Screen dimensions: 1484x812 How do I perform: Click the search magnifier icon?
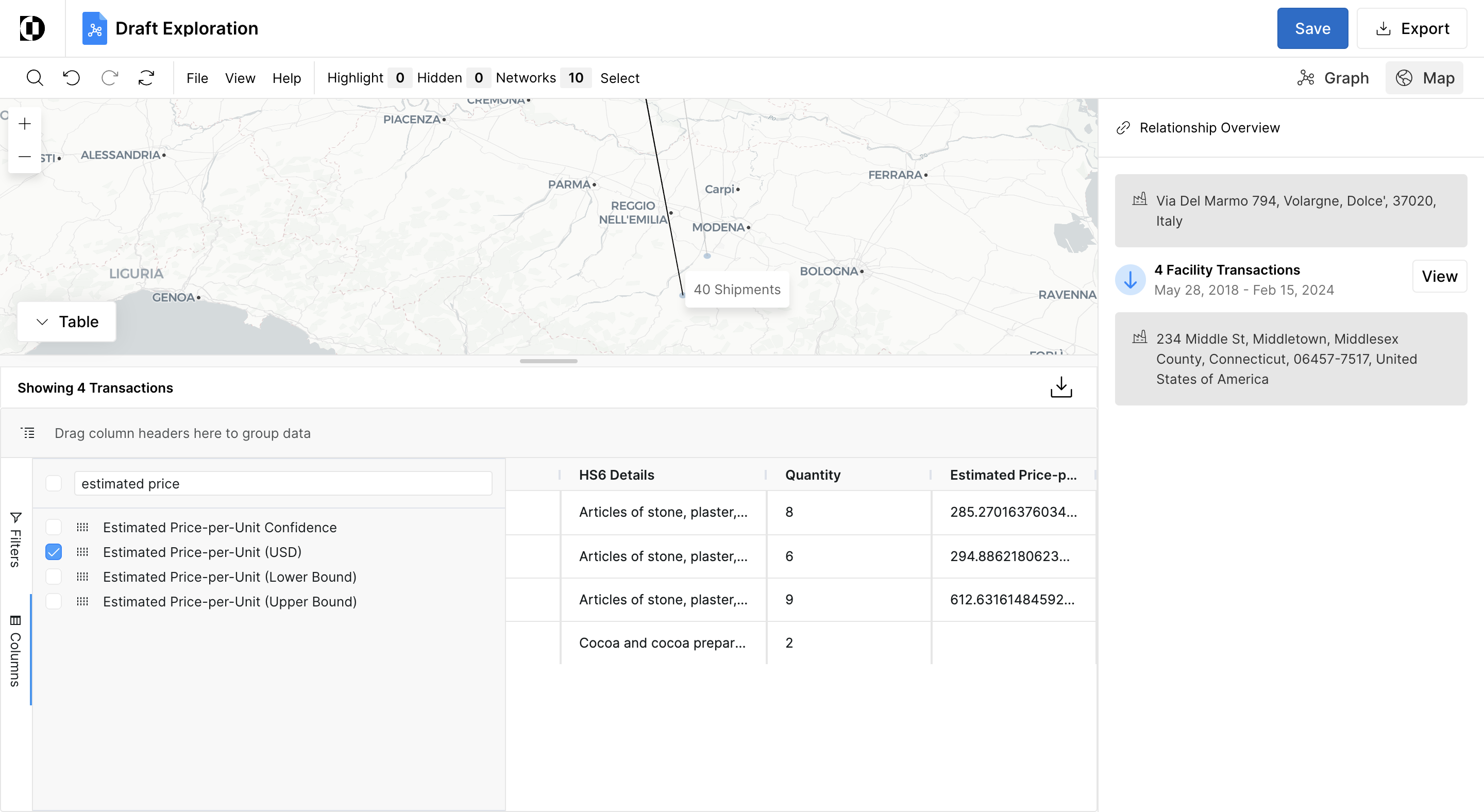coord(35,78)
